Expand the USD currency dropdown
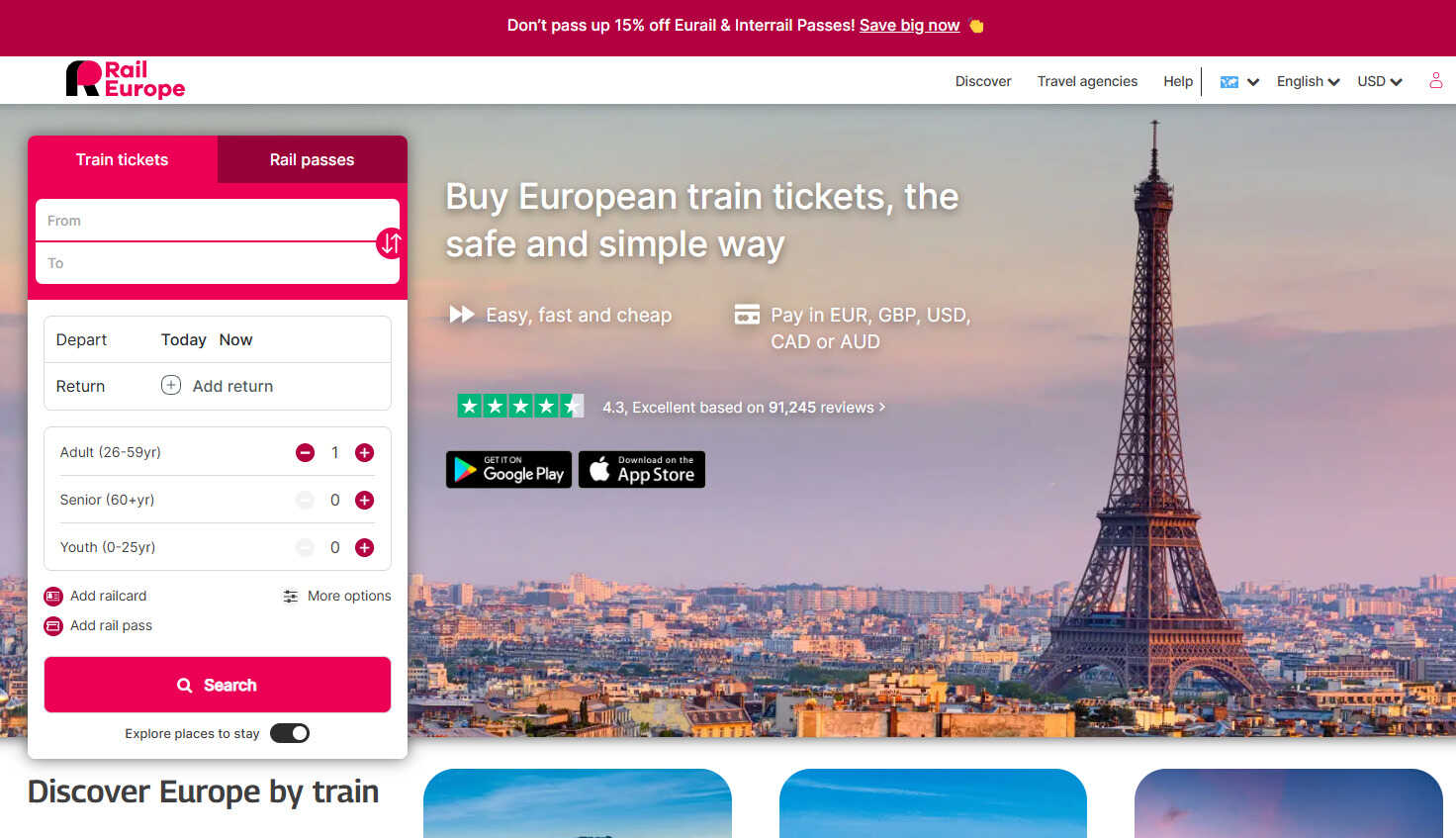Image resolution: width=1456 pixels, height=838 pixels. [1380, 81]
